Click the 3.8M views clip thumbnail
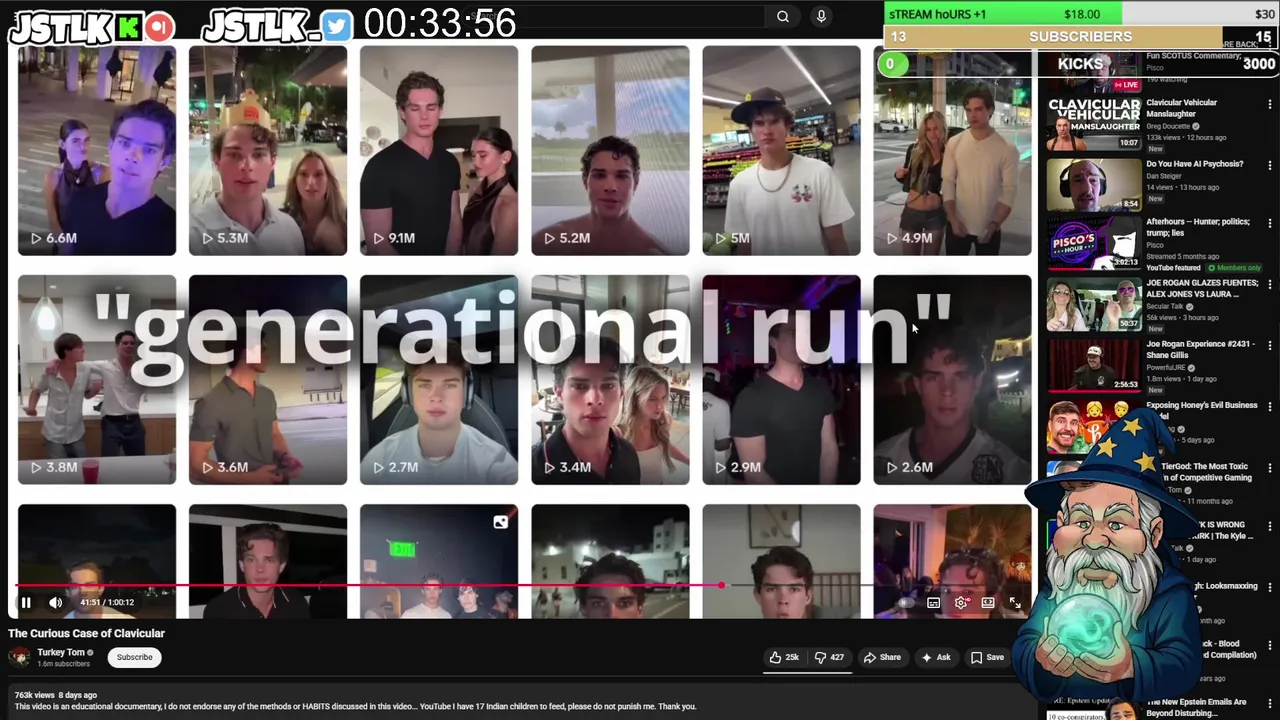The height and width of the screenshot is (720, 1280). click(97, 380)
